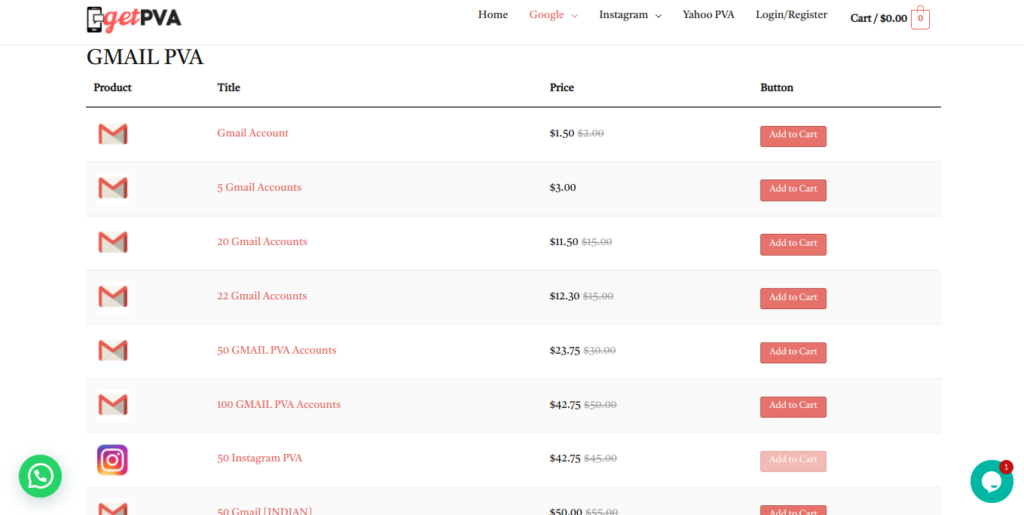Add 100 GMAIL PVA Accounts to cart

pos(793,407)
